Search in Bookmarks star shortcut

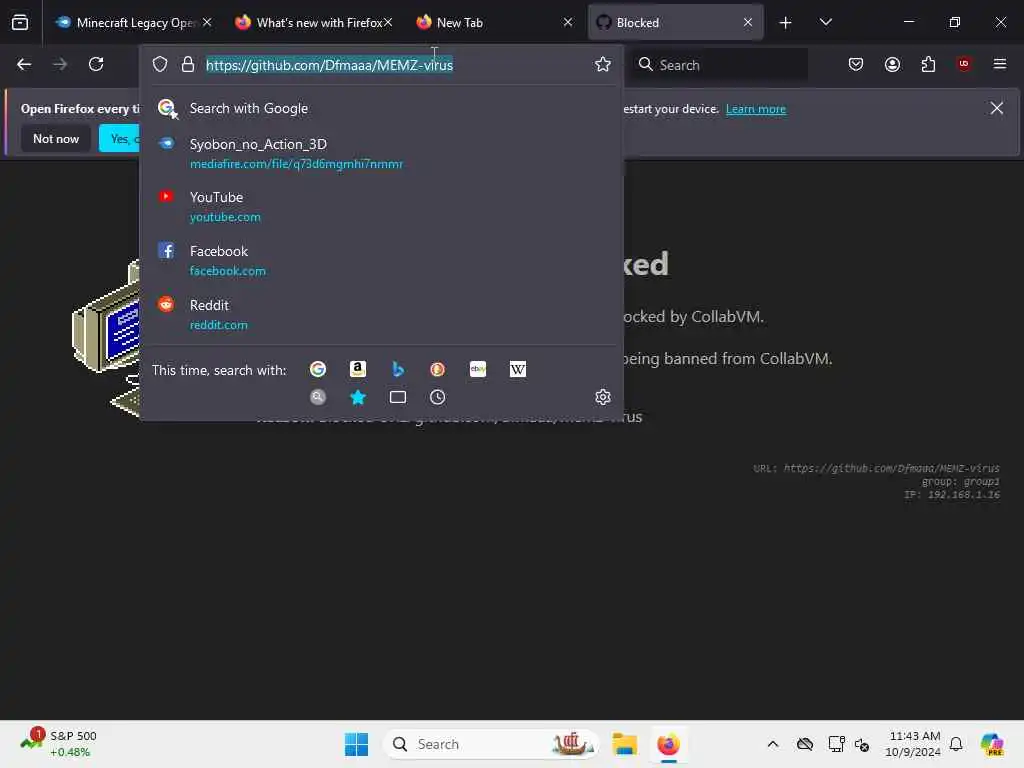(358, 397)
